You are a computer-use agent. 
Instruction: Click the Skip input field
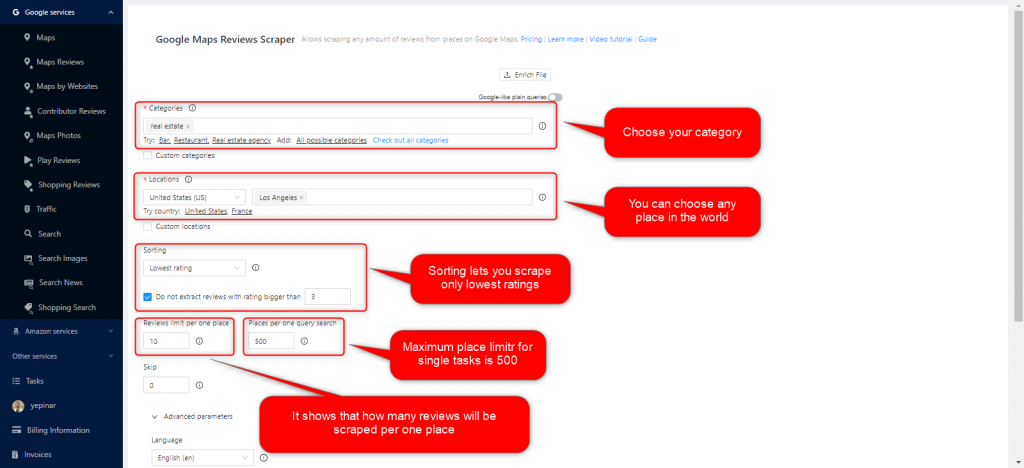click(x=166, y=385)
